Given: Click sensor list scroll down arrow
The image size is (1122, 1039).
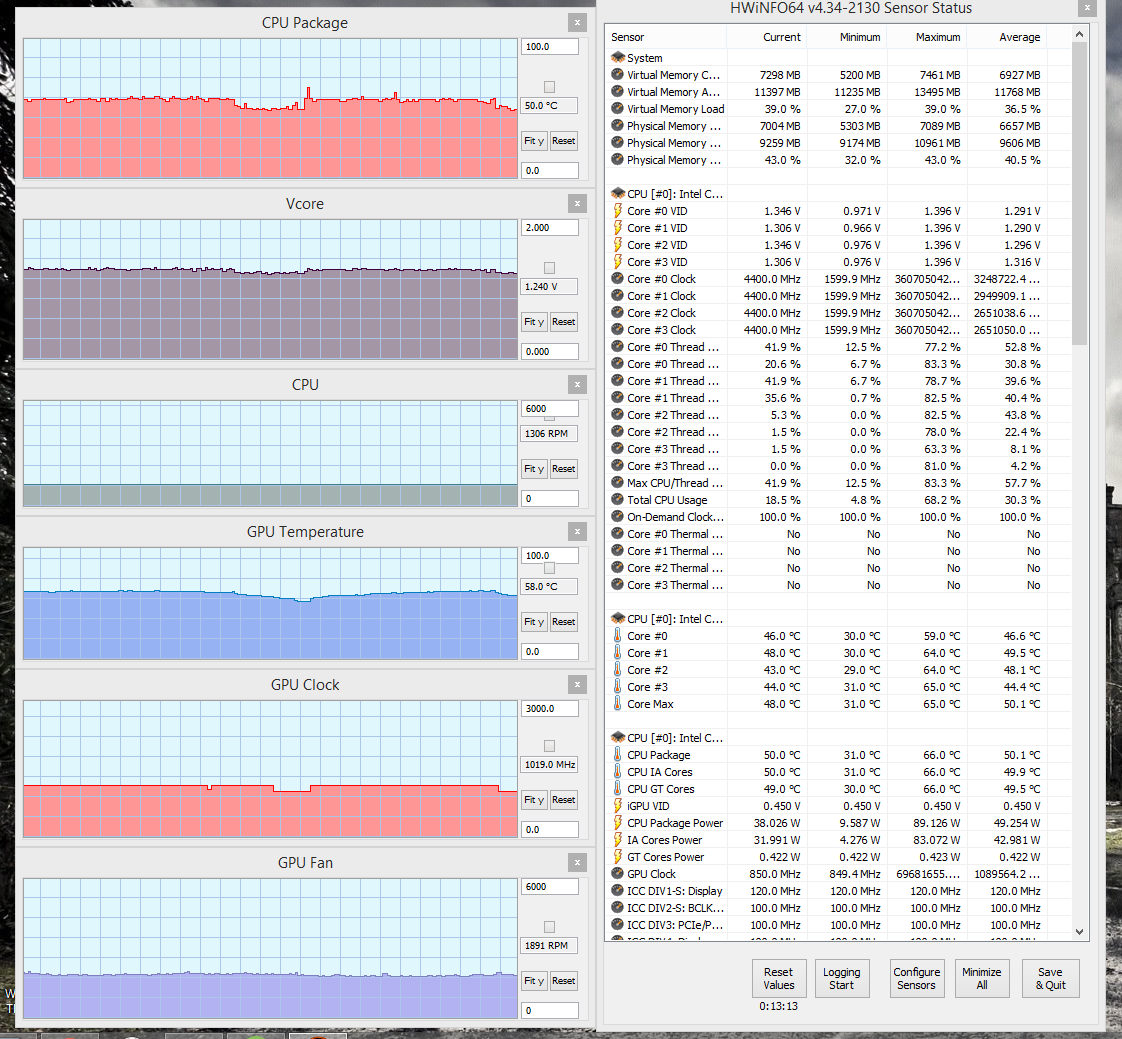Looking at the screenshot, I should point(1079,932).
